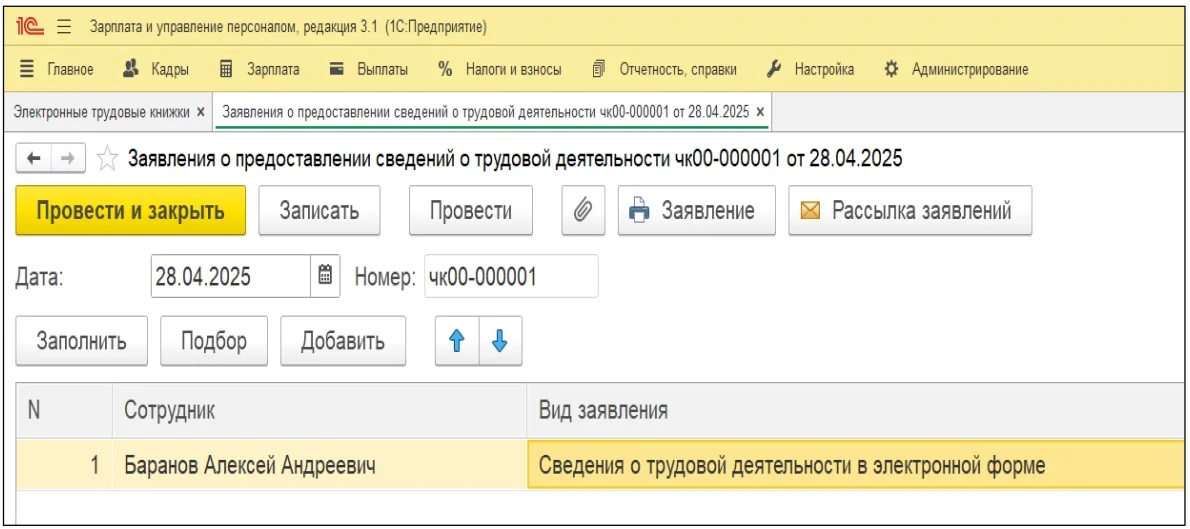Click the Рассылка заявлений button
Image resolution: width=1190 pixels, height=529 pixels.
(909, 211)
